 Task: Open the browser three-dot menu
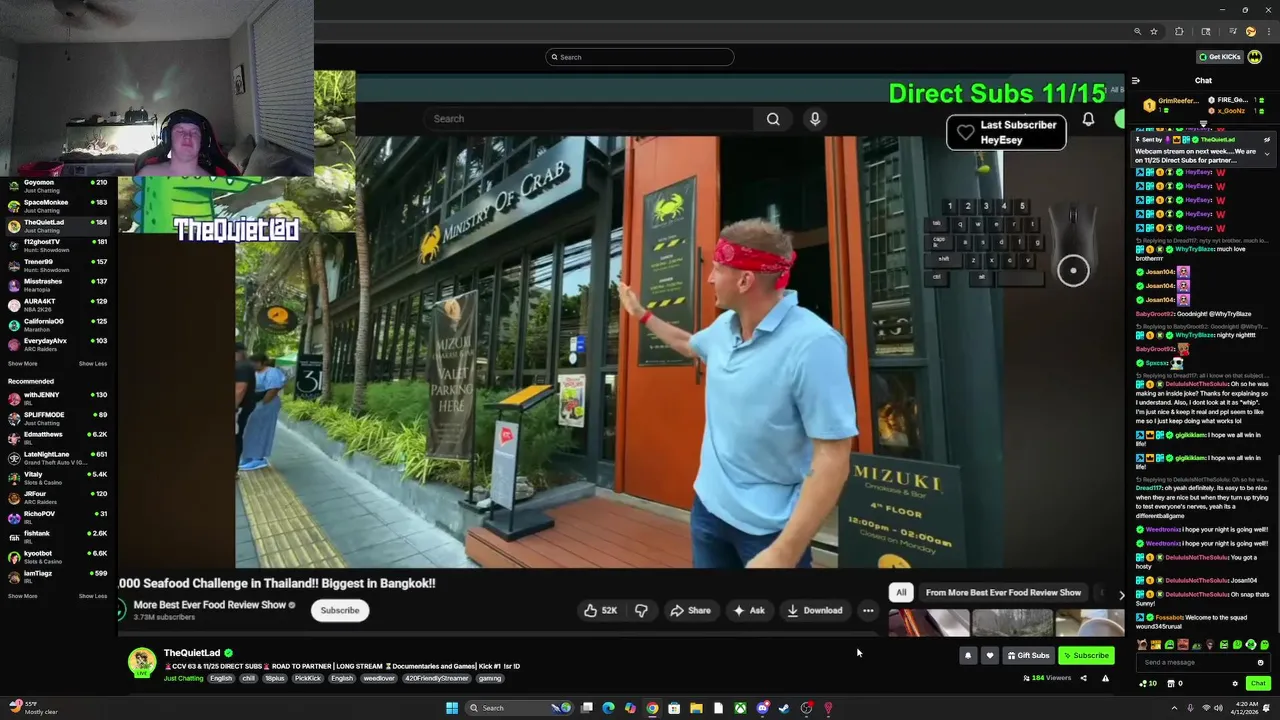(x=1269, y=32)
